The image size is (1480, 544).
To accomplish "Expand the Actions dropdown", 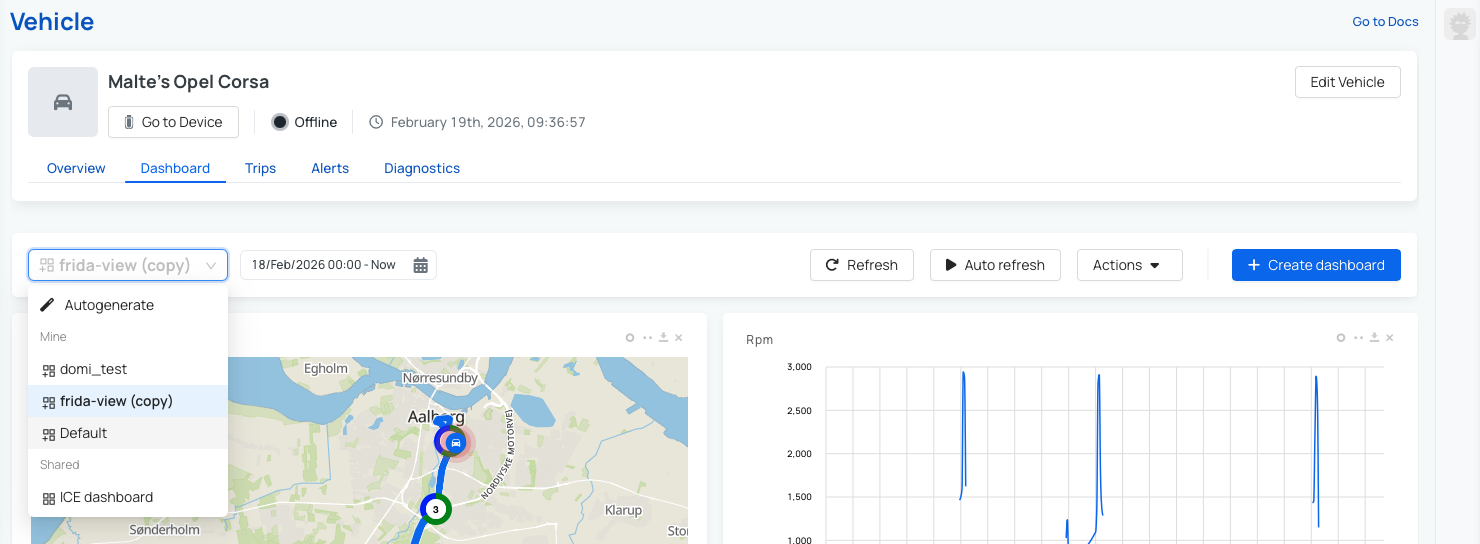I will pyautogui.click(x=1130, y=265).
